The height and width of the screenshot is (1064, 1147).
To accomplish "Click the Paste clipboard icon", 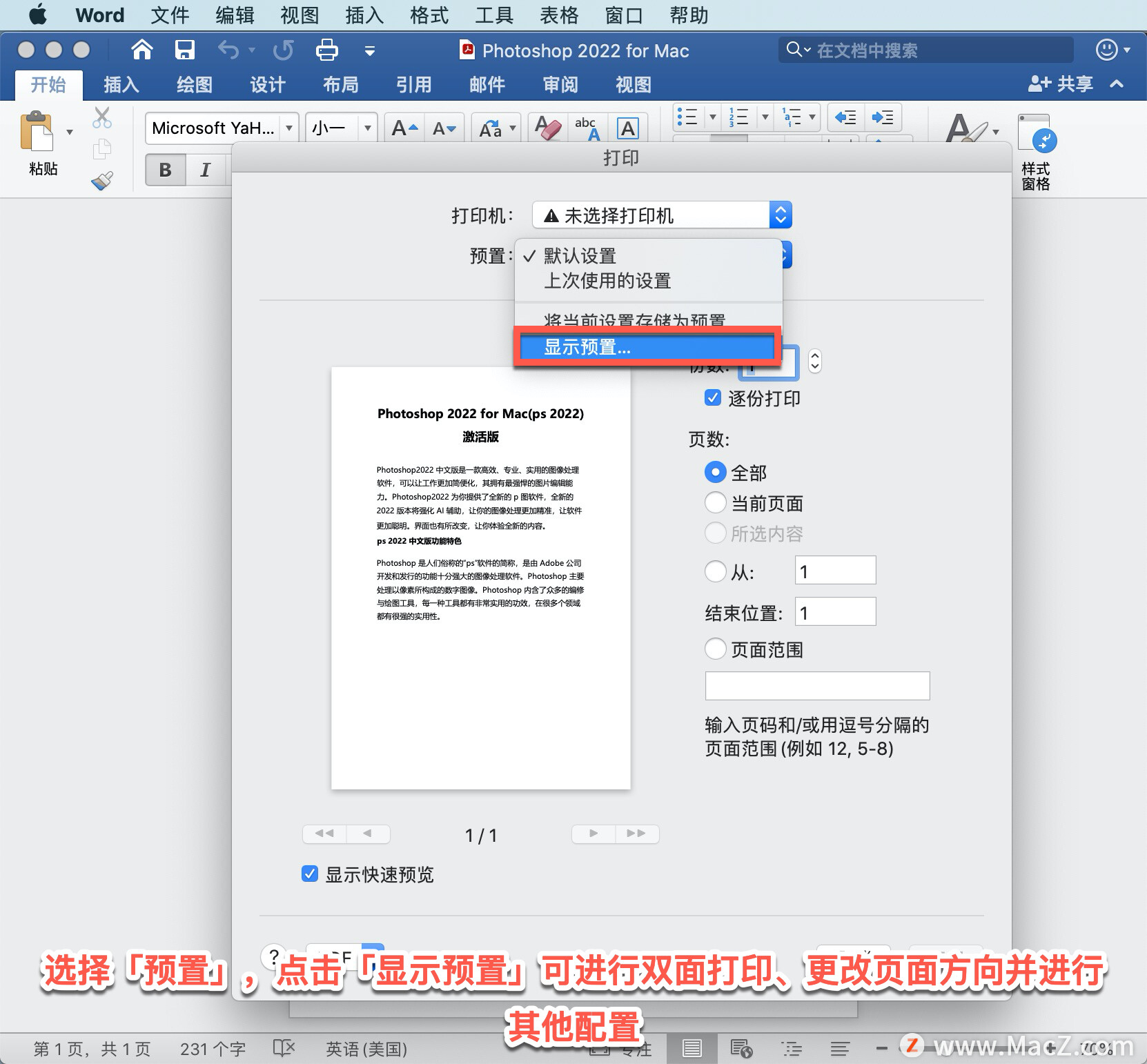I will (36, 131).
